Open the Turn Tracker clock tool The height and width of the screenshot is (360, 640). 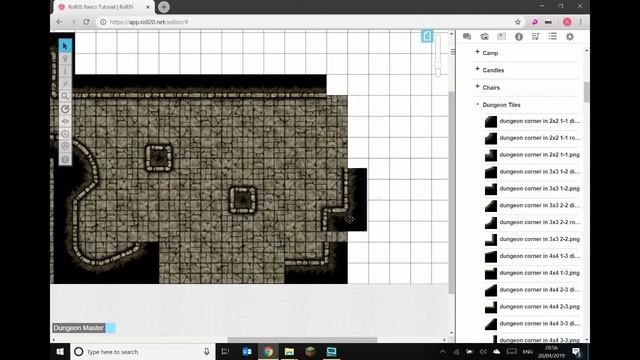(65, 134)
